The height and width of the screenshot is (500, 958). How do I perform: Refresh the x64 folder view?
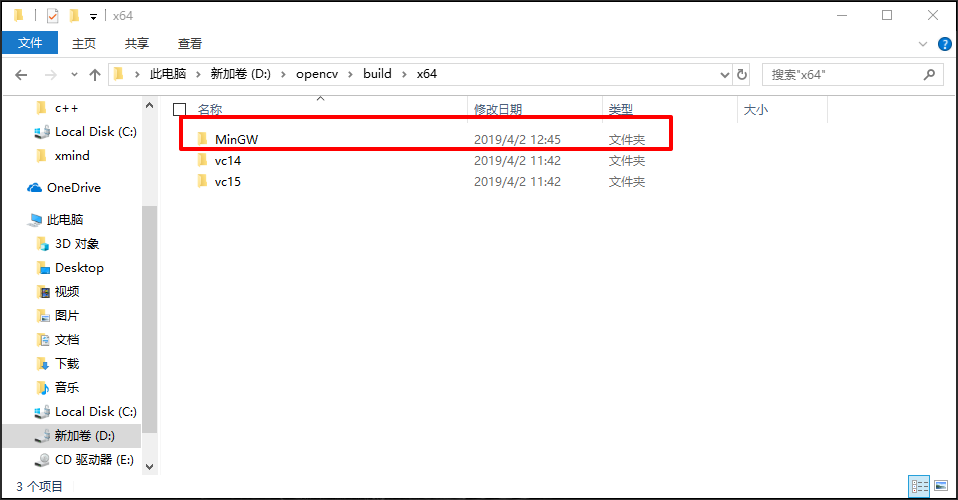tap(742, 75)
